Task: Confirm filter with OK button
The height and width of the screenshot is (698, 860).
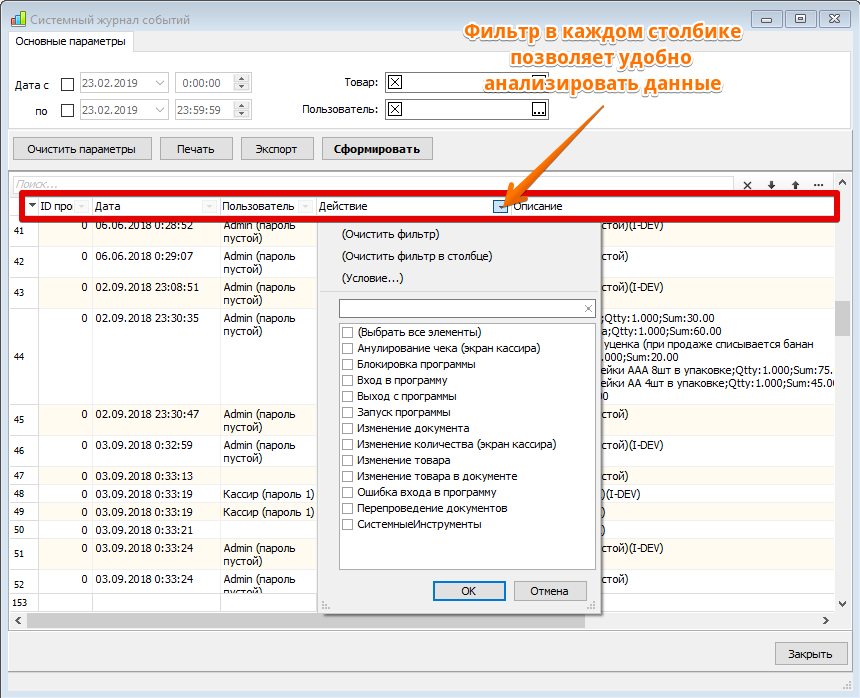Action: tap(469, 591)
